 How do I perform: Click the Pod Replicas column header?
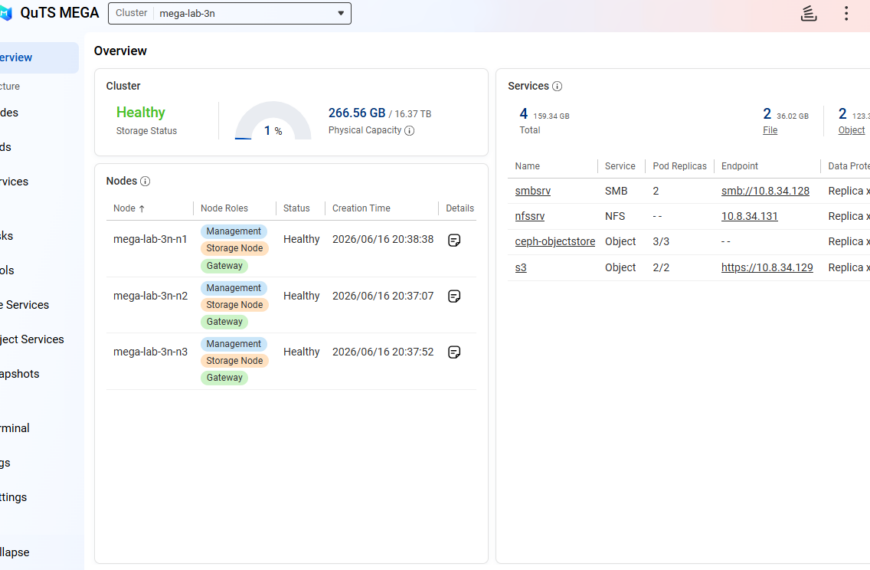680,166
